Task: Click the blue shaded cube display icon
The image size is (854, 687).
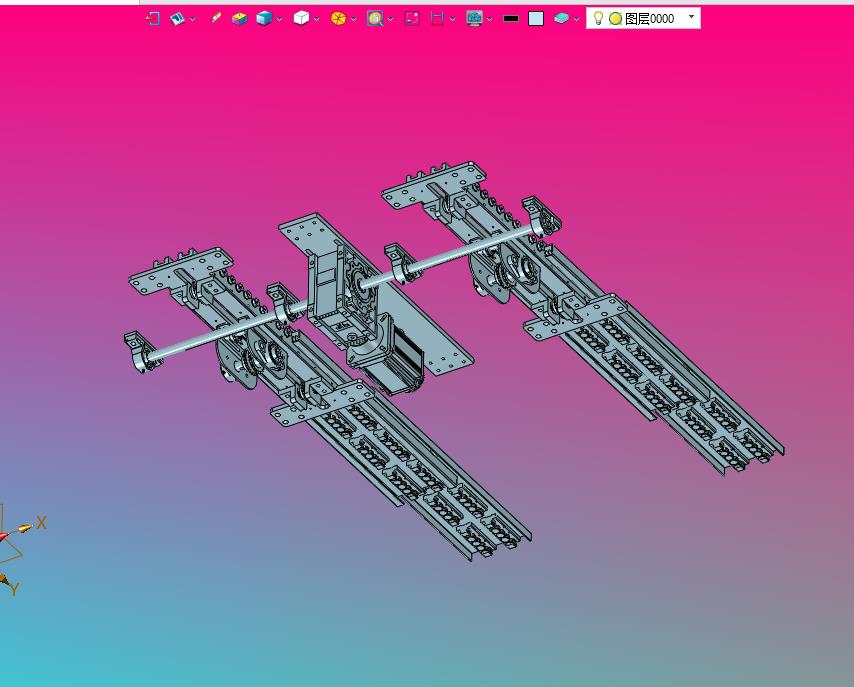Action: (x=264, y=19)
